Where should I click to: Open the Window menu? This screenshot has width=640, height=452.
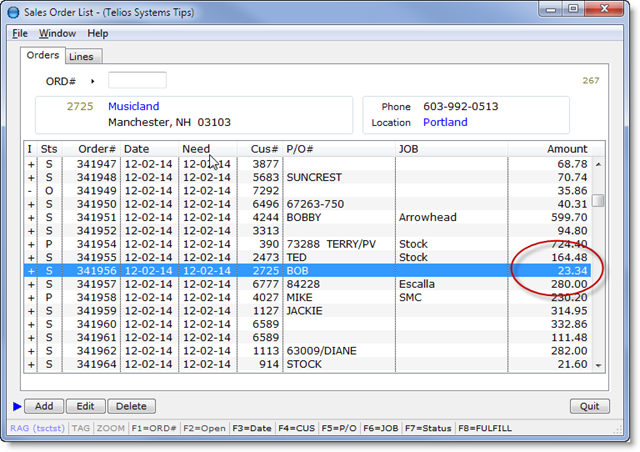(57, 33)
